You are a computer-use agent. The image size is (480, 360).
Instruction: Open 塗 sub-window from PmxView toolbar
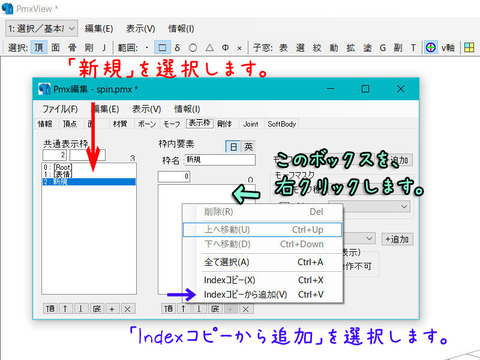tap(367, 48)
